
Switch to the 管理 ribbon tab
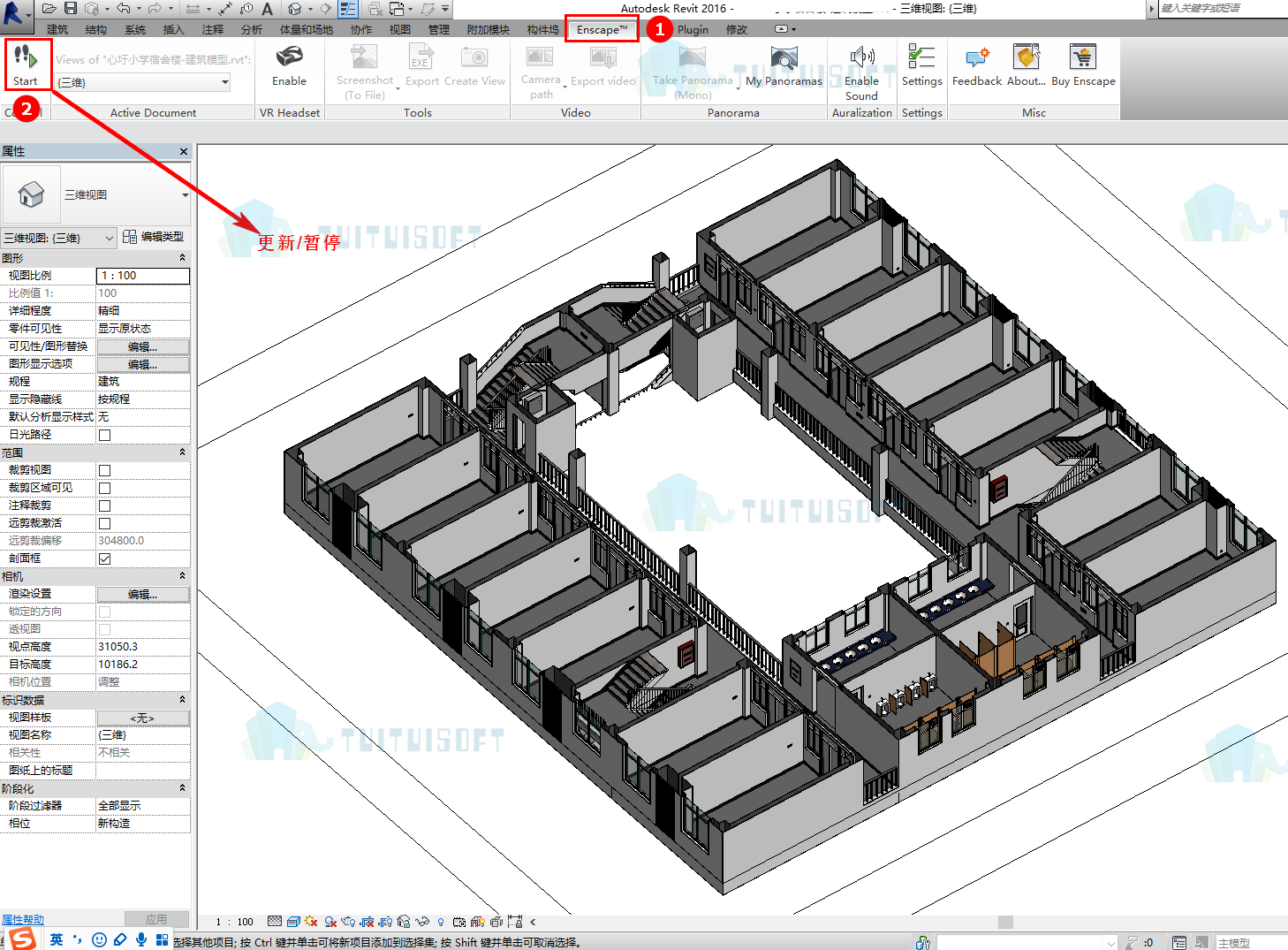pyautogui.click(x=439, y=30)
